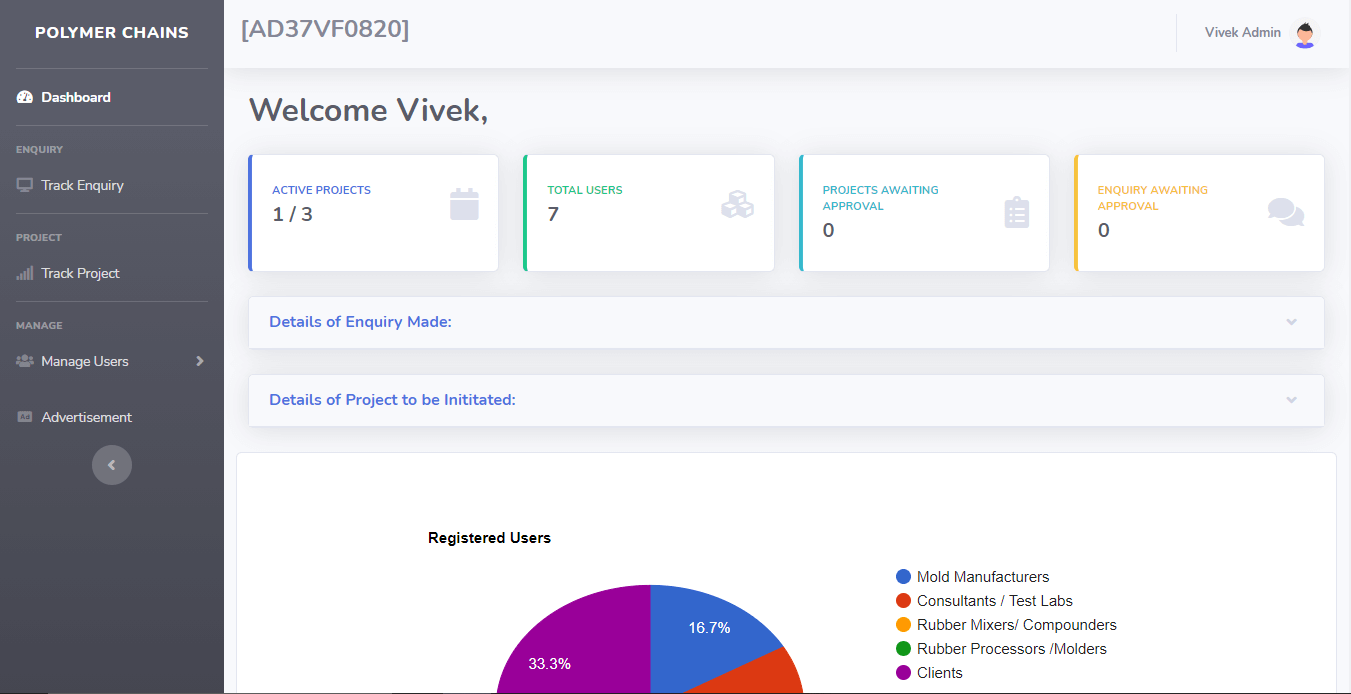
Task: Click the POLYMER CHAINS brand link
Action: [x=112, y=33]
